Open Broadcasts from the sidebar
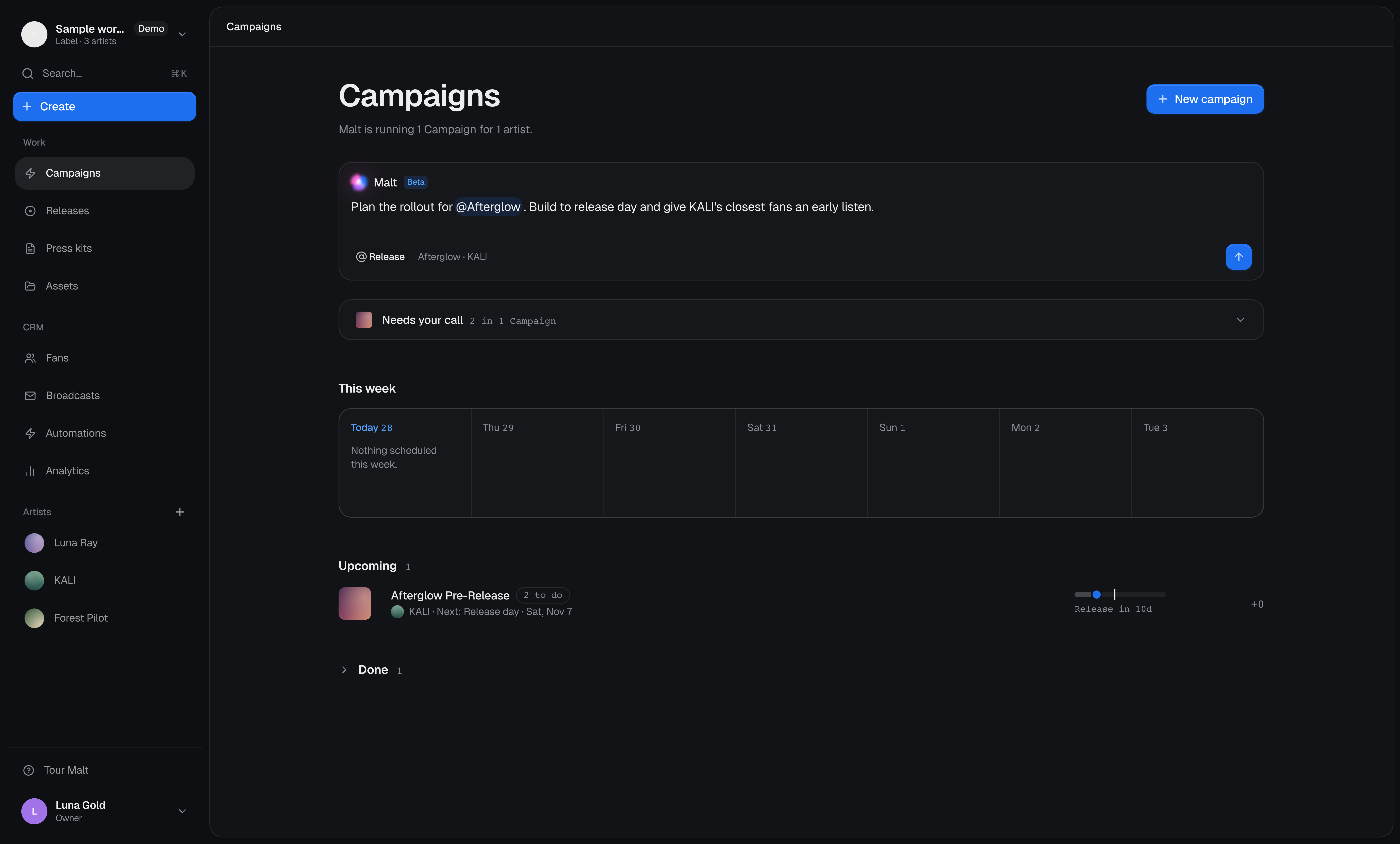 pos(104,396)
